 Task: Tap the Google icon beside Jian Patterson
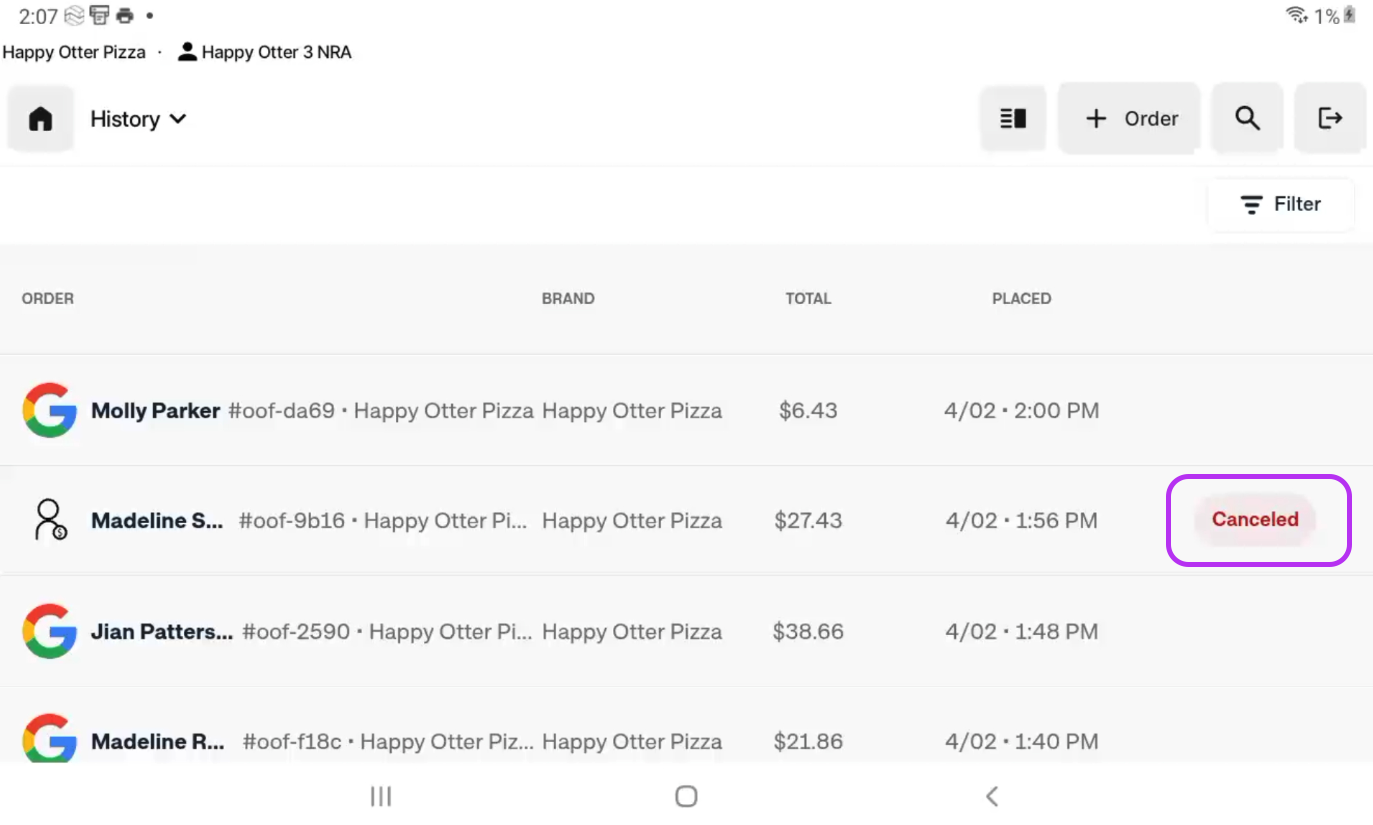tap(50, 631)
